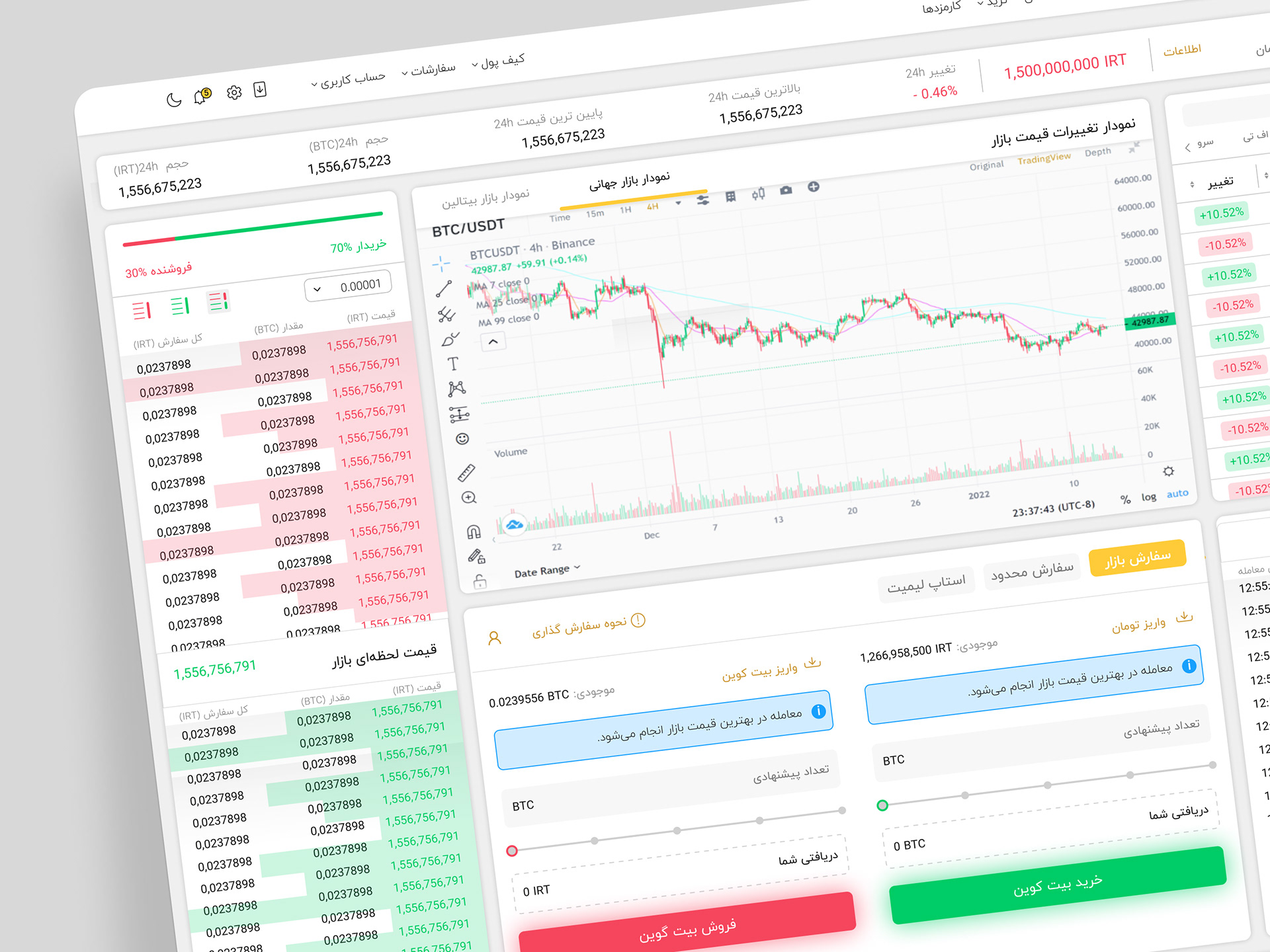The image size is (1270, 952).
Task: Open the واریز تومان deposit link
Action: coord(1152,622)
